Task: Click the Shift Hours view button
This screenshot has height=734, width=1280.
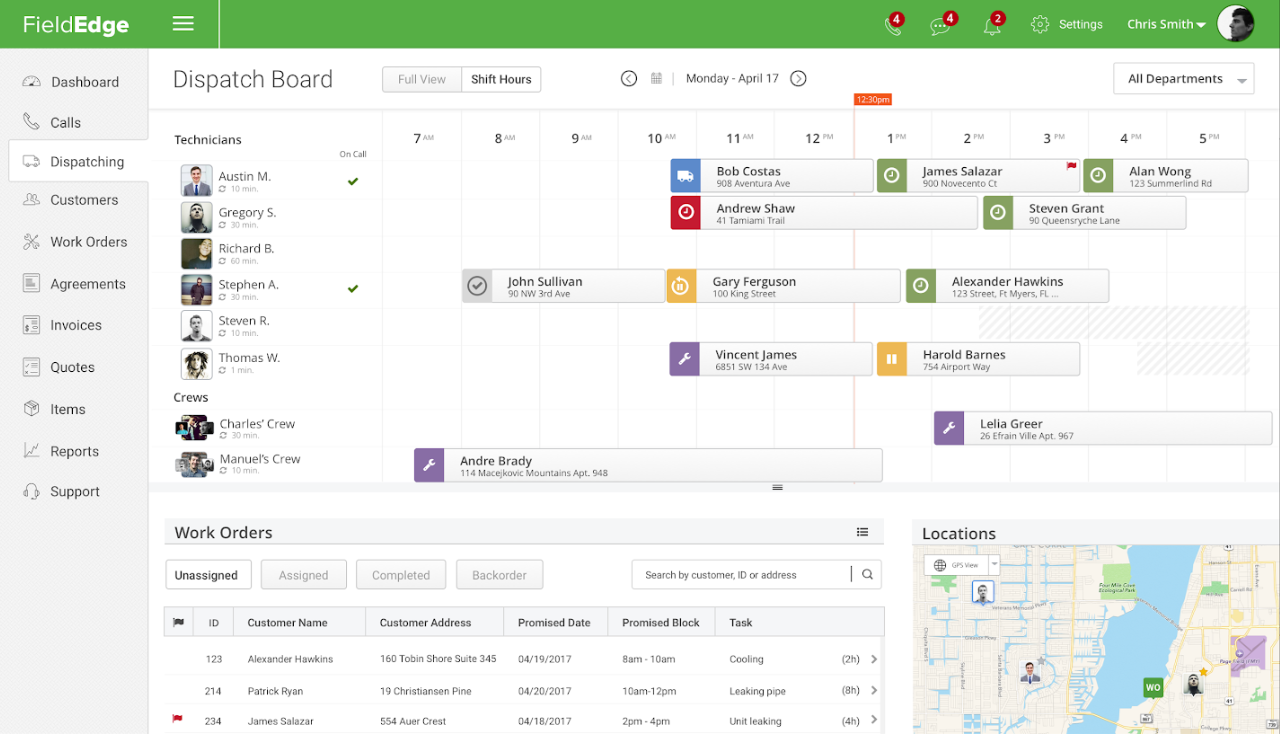Action: 500,78
